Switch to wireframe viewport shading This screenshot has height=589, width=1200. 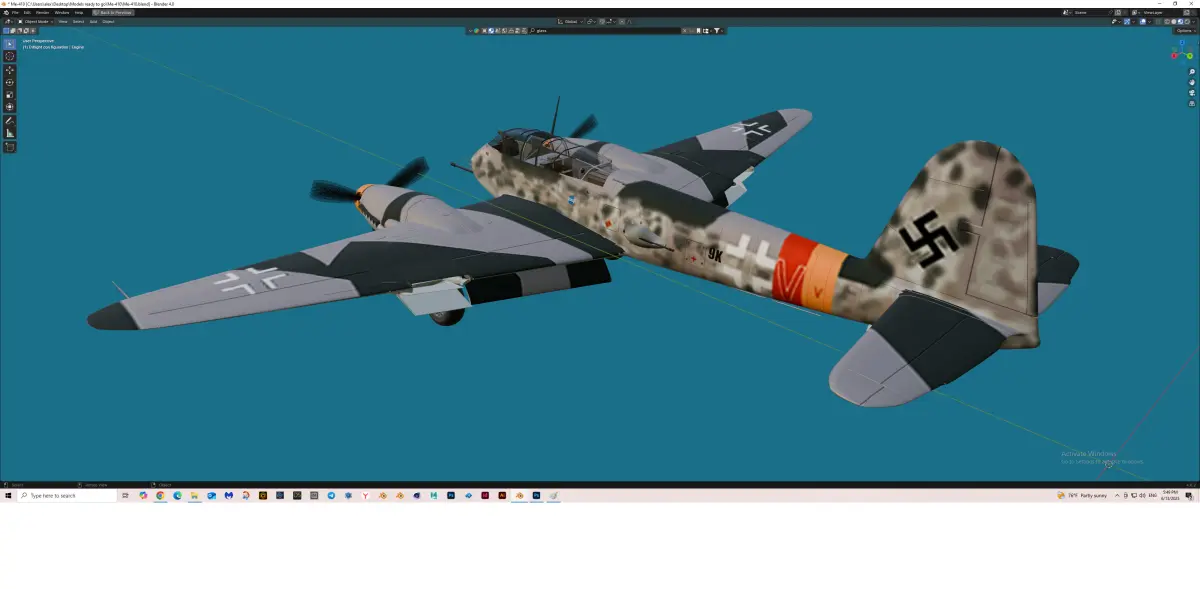click(x=1167, y=22)
